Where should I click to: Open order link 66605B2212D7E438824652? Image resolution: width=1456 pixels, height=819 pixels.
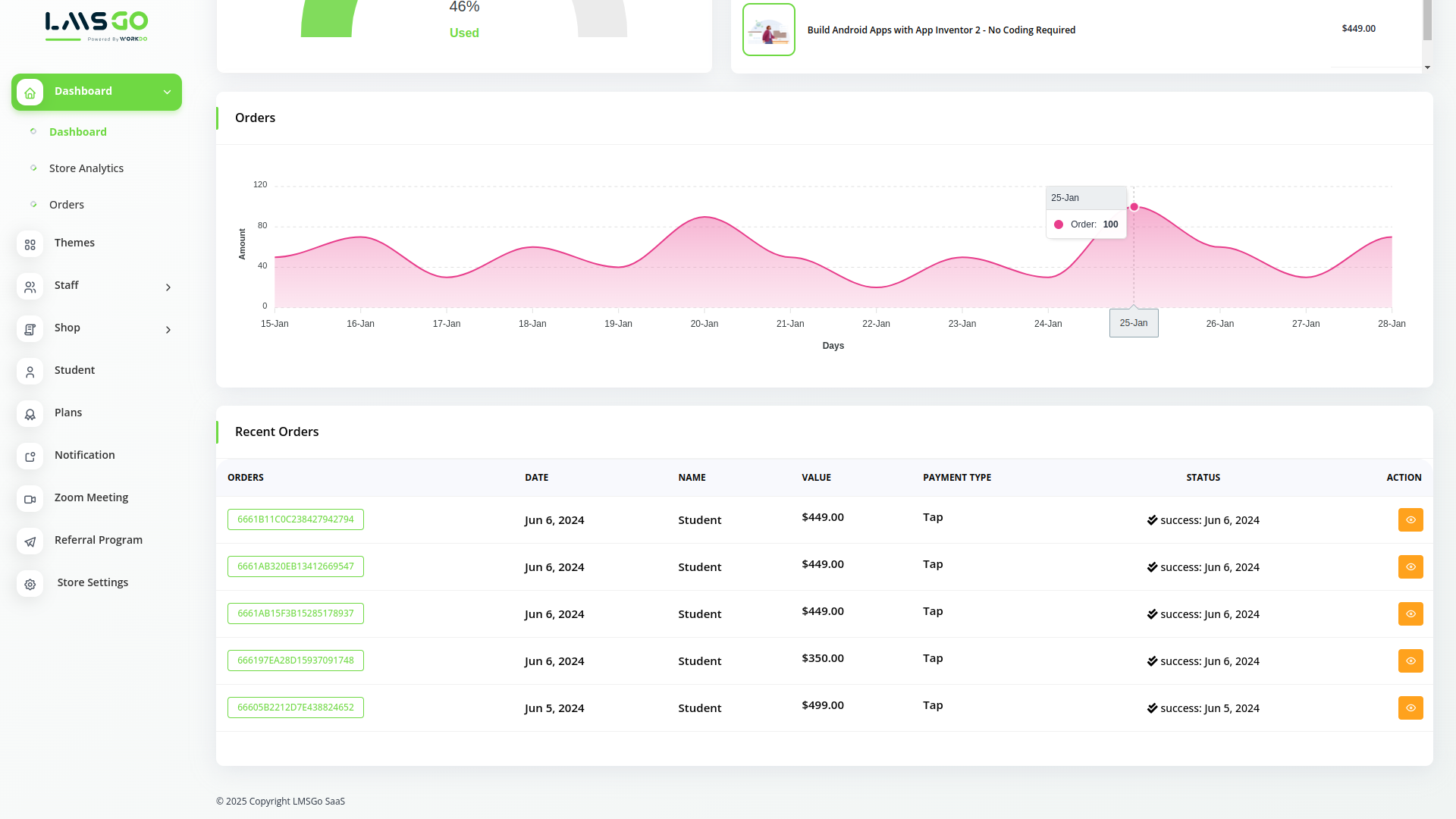pyautogui.click(x=295, y=708)
